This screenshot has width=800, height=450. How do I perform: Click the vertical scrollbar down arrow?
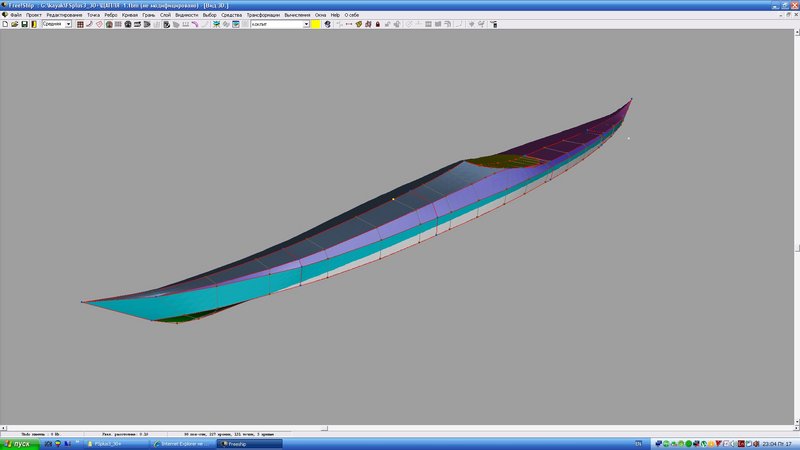(797, 422)
